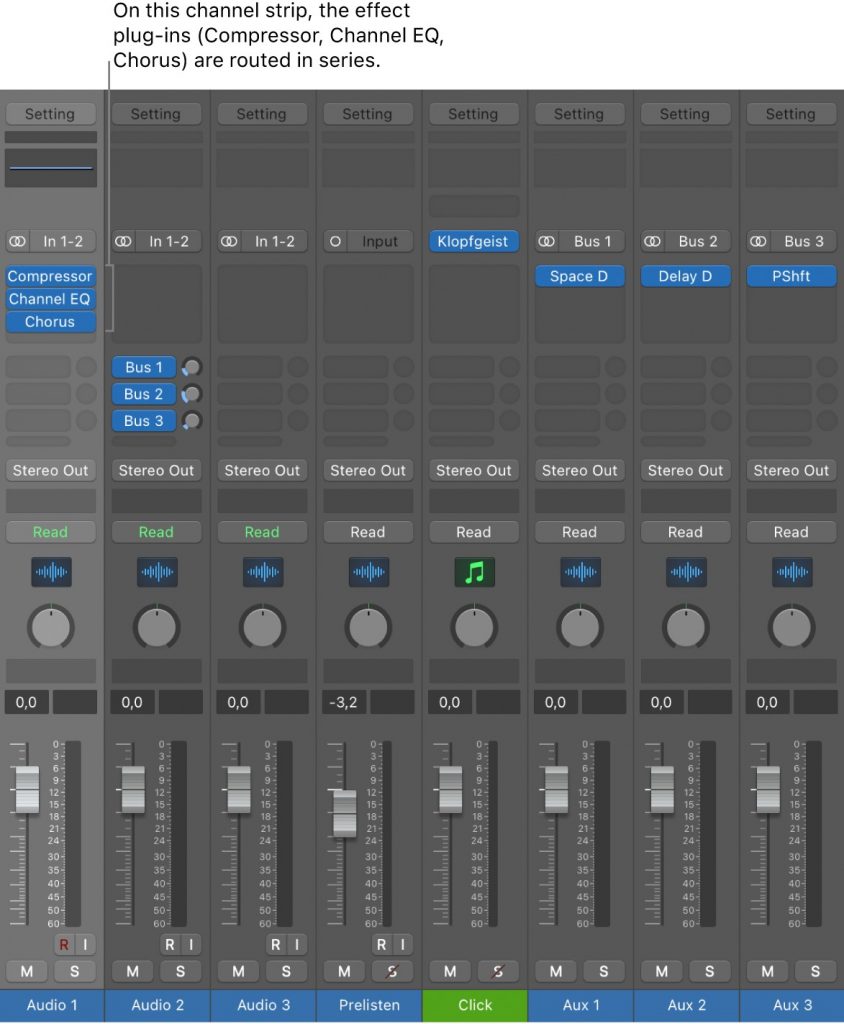Screen dimensions: 844x1024
Task: Select the green Click channel name
Action: pyautogui.click(x=475, y=1005)
